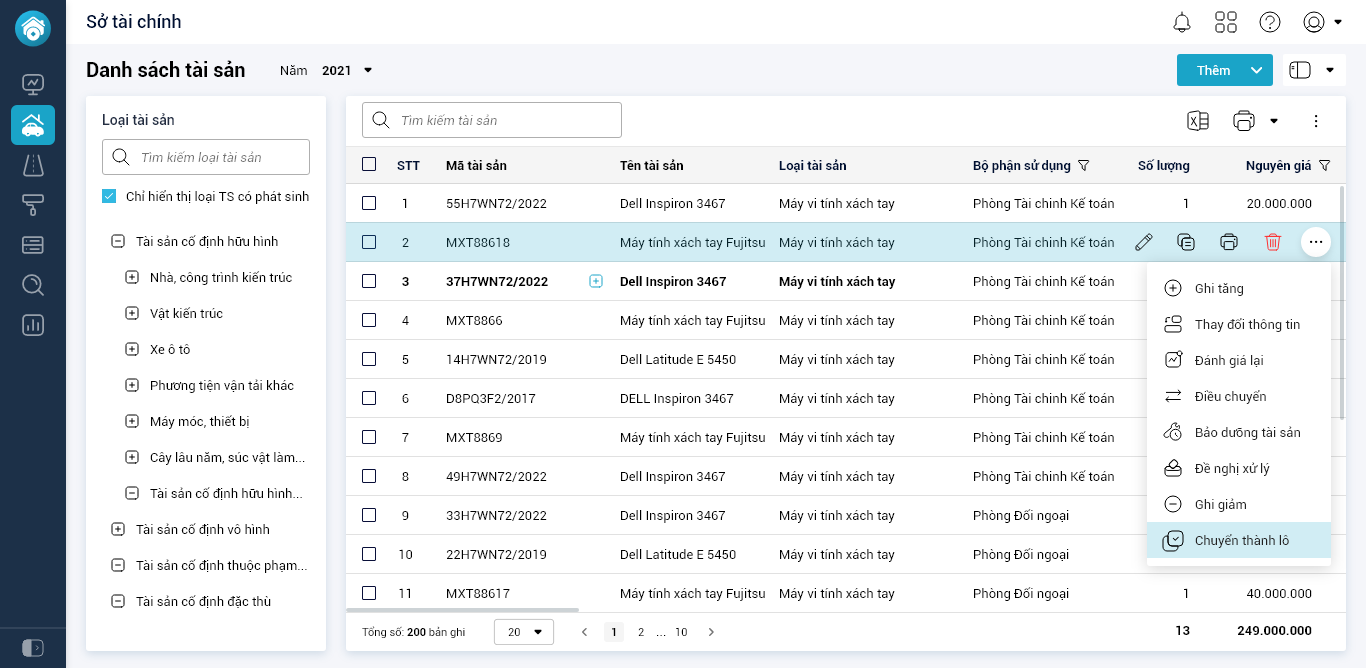Export list using the Excel icon
This screenshot has width=1366, height=668.
click(x=1197, y=121)
